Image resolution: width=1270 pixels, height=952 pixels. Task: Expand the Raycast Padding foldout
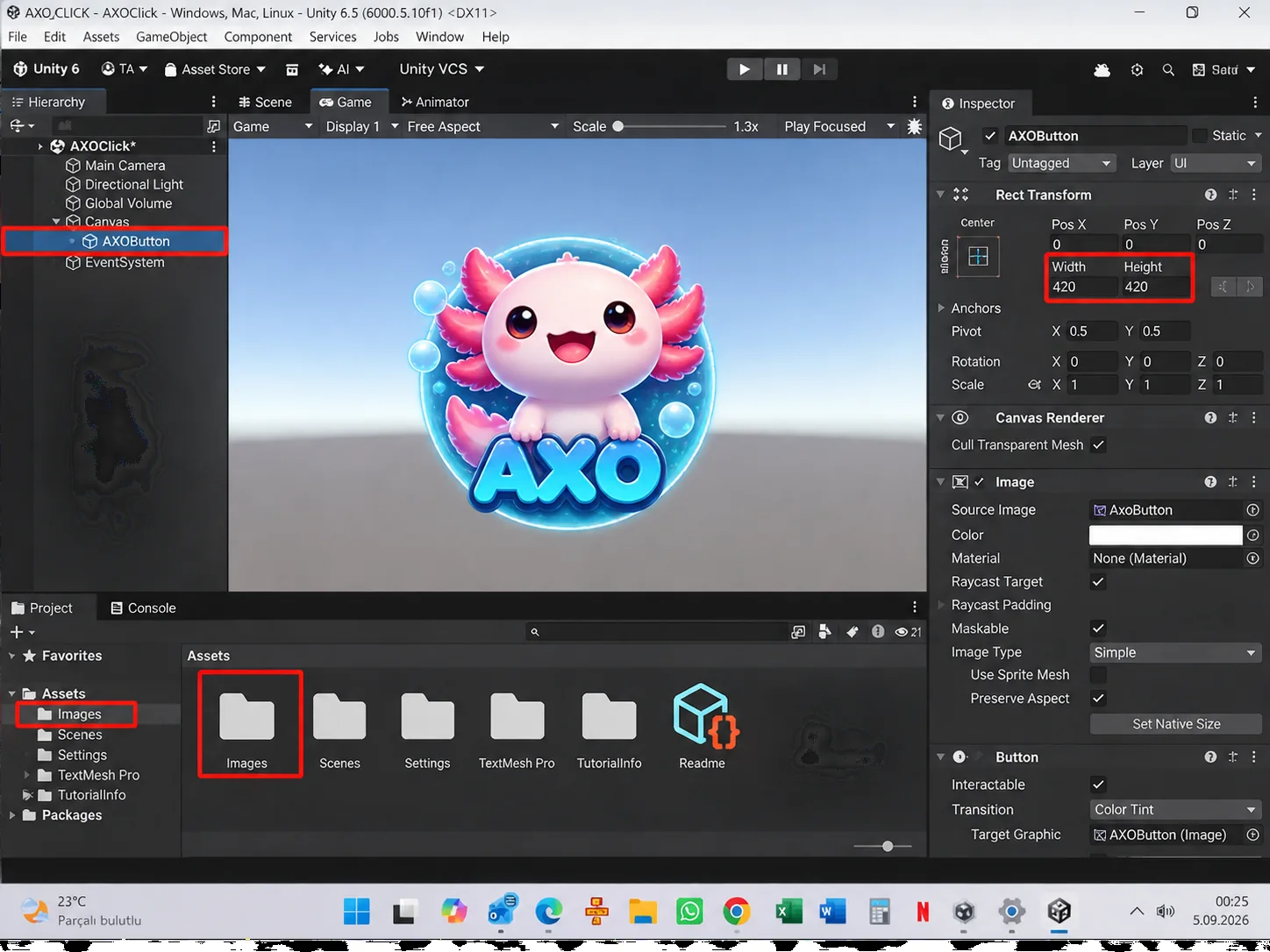click(x=941, y=605)
